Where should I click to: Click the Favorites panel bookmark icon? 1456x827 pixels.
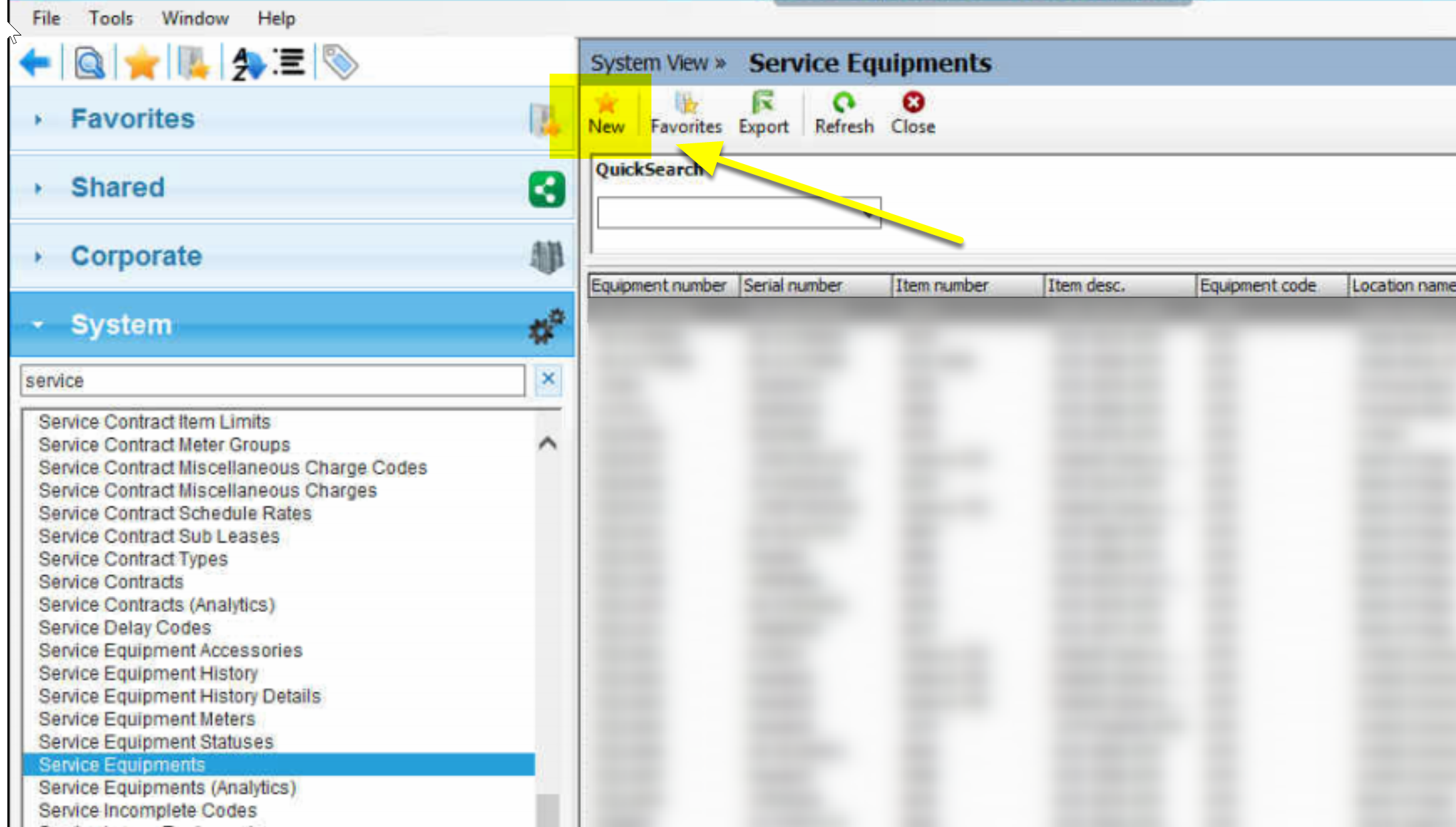click(x=545, y=121)
